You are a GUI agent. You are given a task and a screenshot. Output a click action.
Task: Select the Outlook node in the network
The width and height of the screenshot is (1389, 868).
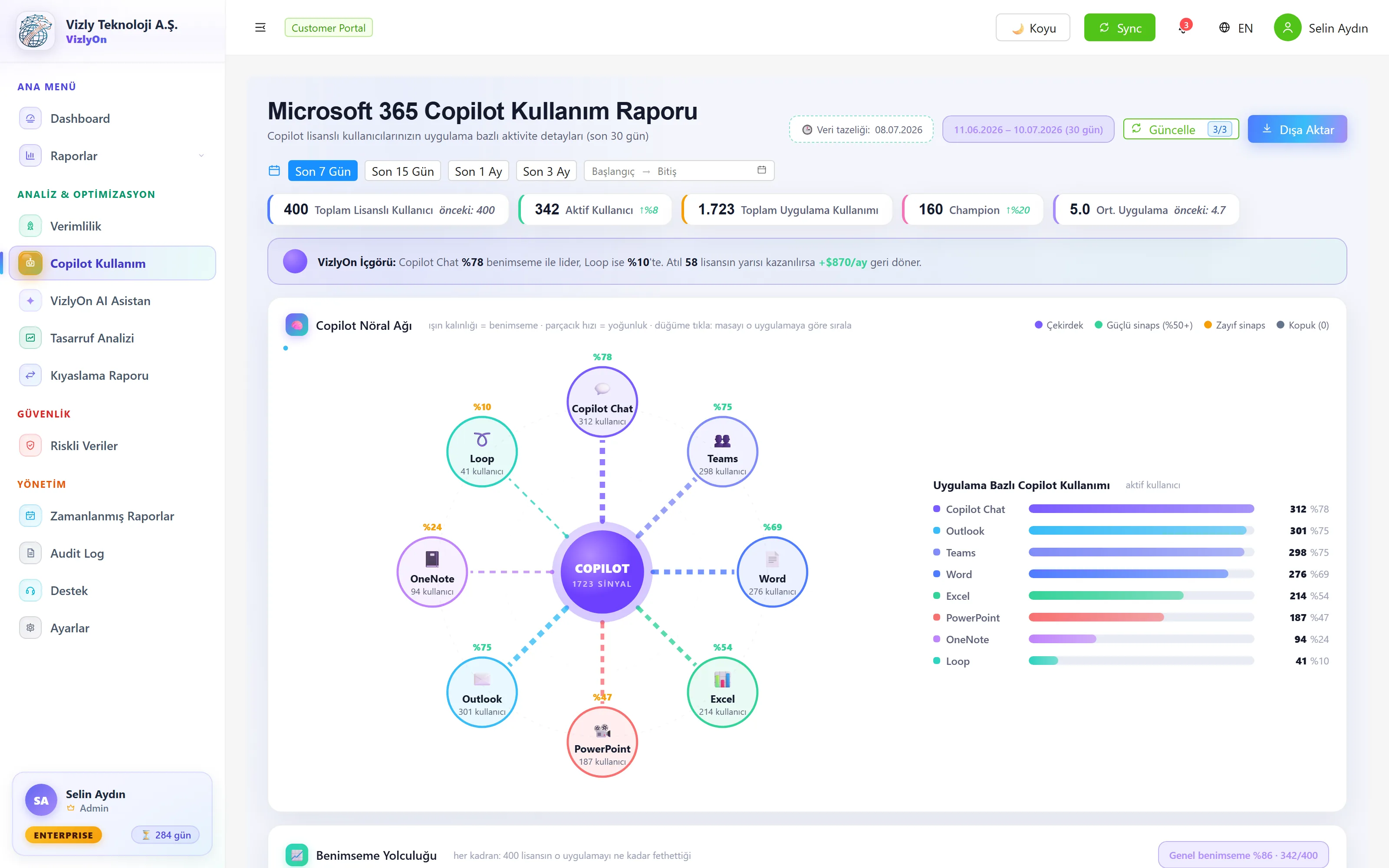click(482, 692)
